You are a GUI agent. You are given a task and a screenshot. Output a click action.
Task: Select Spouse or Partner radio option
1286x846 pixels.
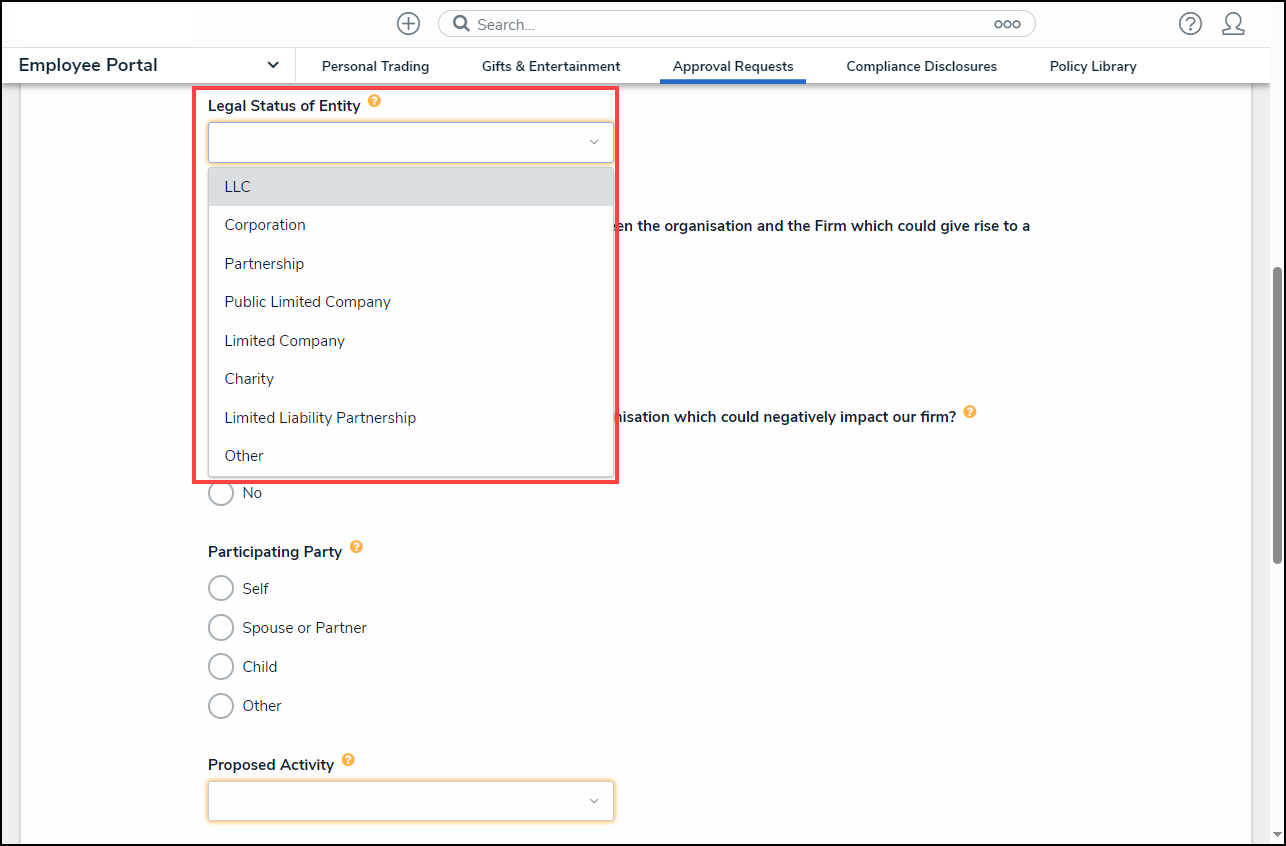(221, 628)
